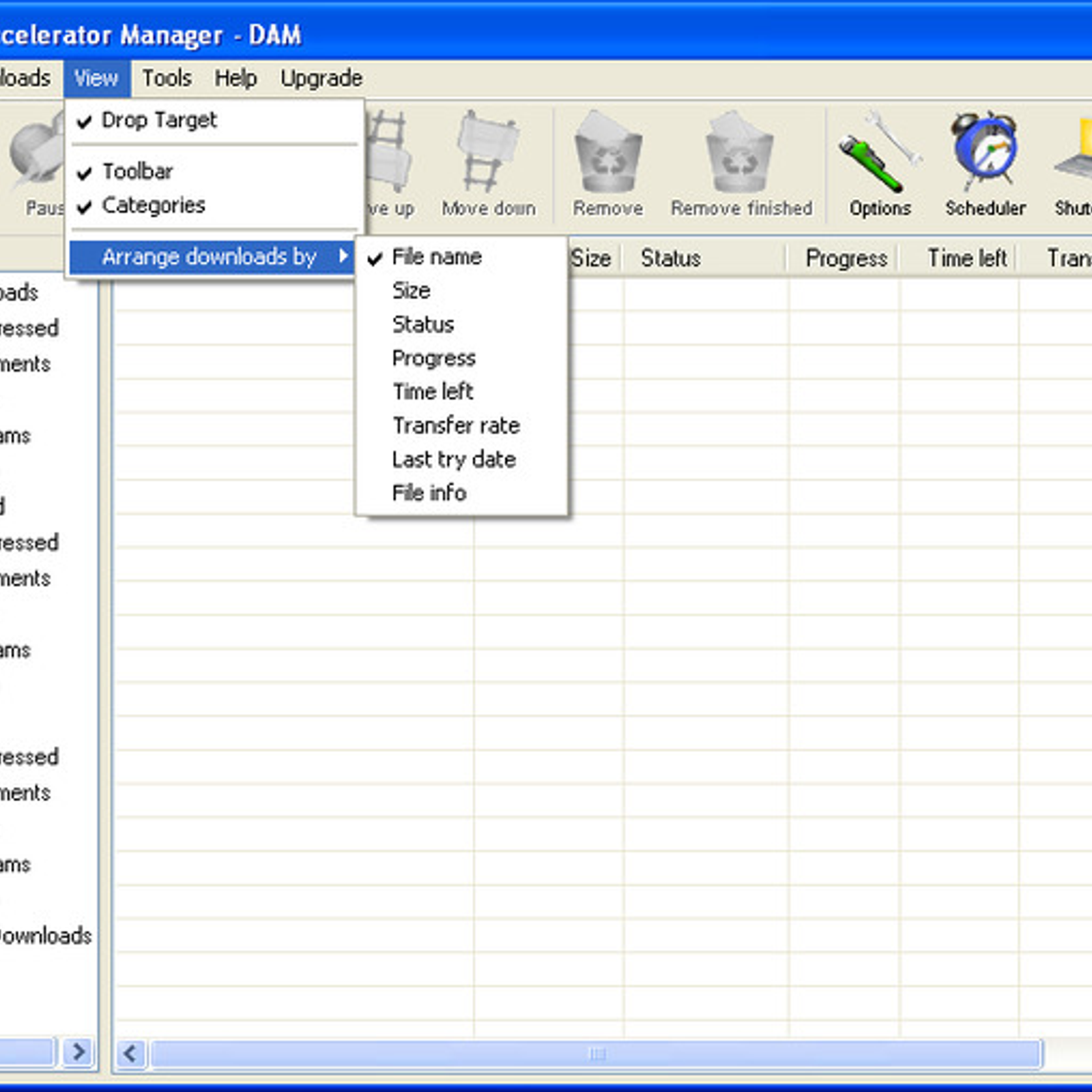1092x1092 pixels.
Task: Open the Upgrade menu
Action: 321,78
